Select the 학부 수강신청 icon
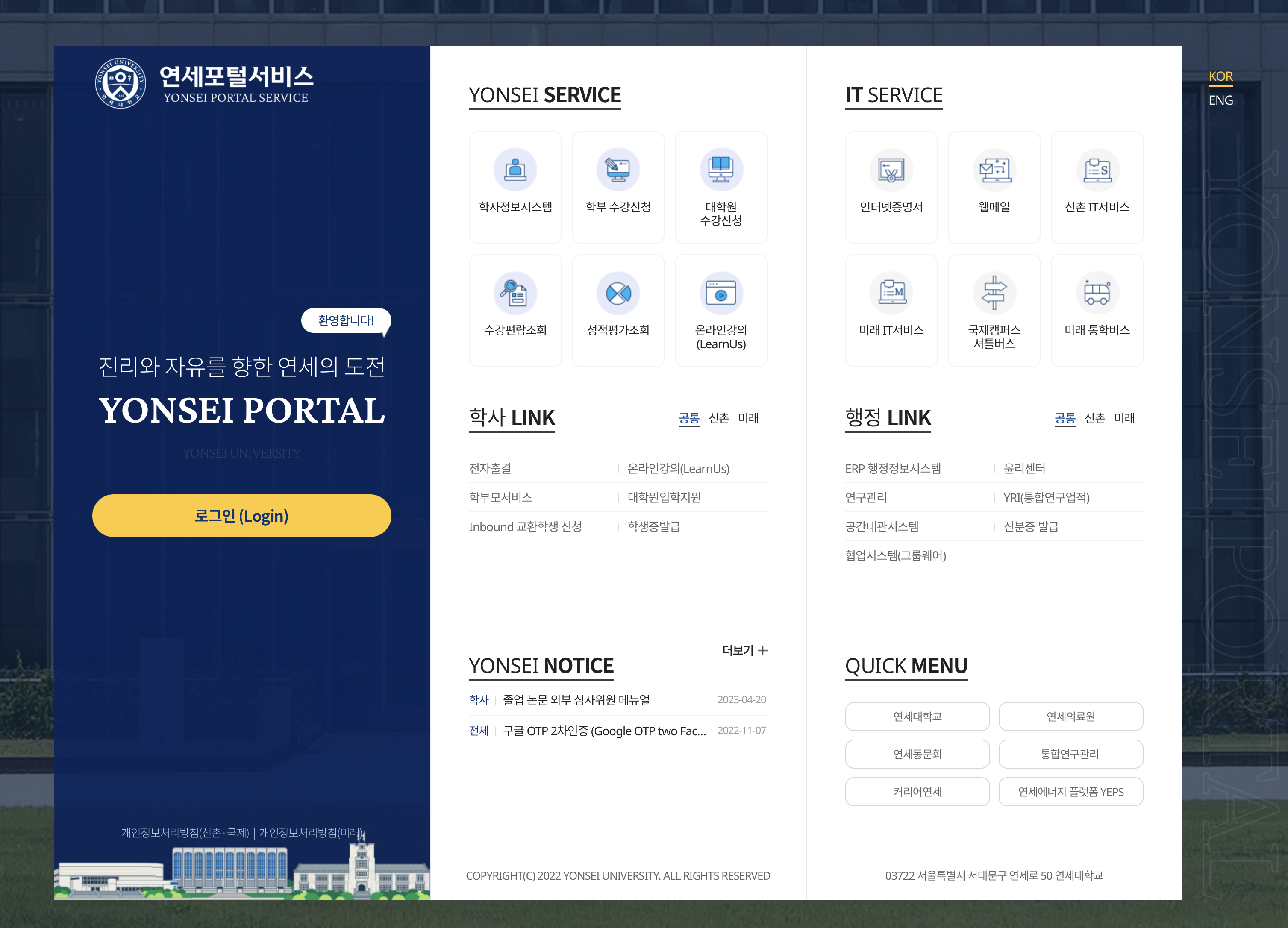 (x=618, y=188)
